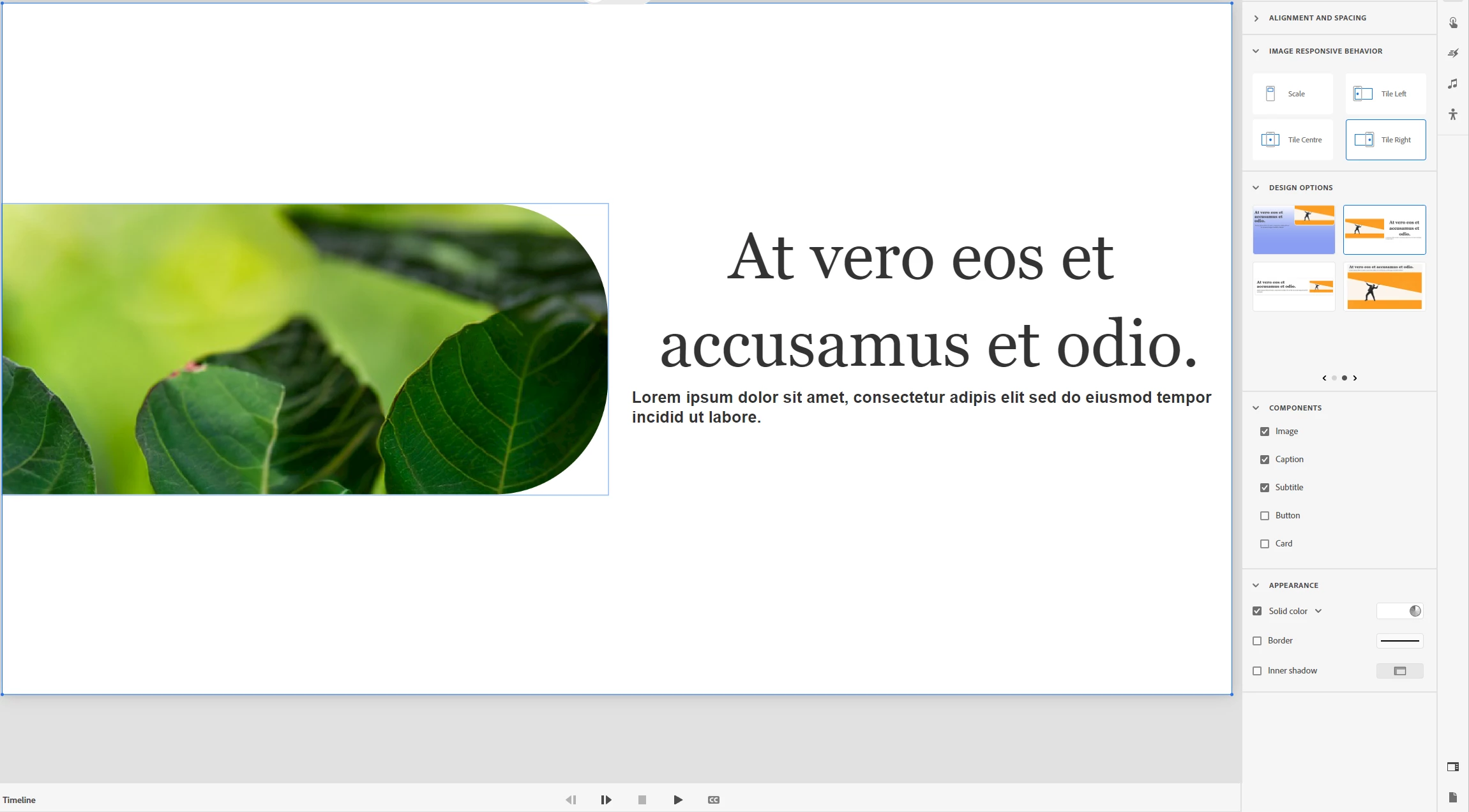Enable the Button component checkbox
The height and width of the screenshot is (812, 1469).
point(1265,516)
